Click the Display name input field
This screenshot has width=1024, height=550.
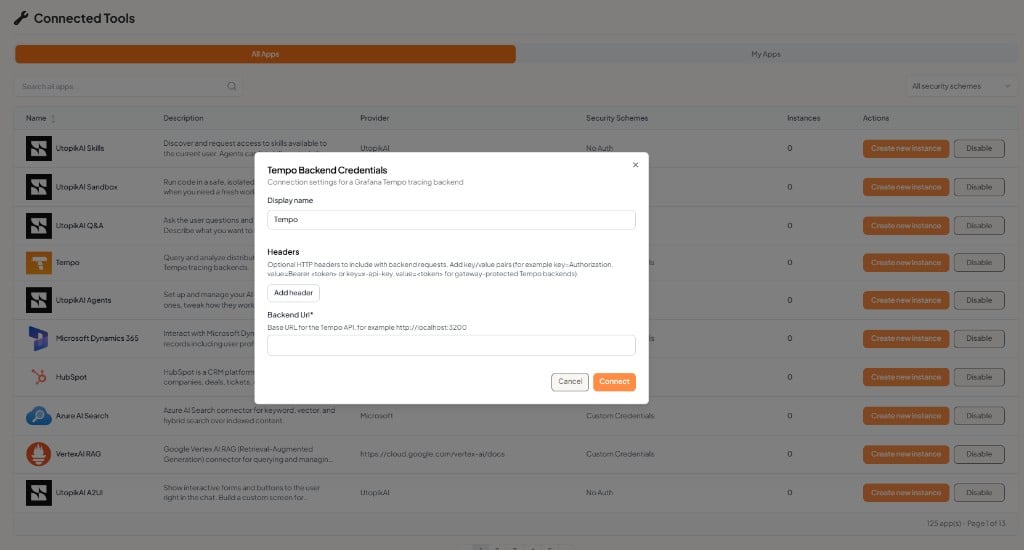(x=451, y=219)
